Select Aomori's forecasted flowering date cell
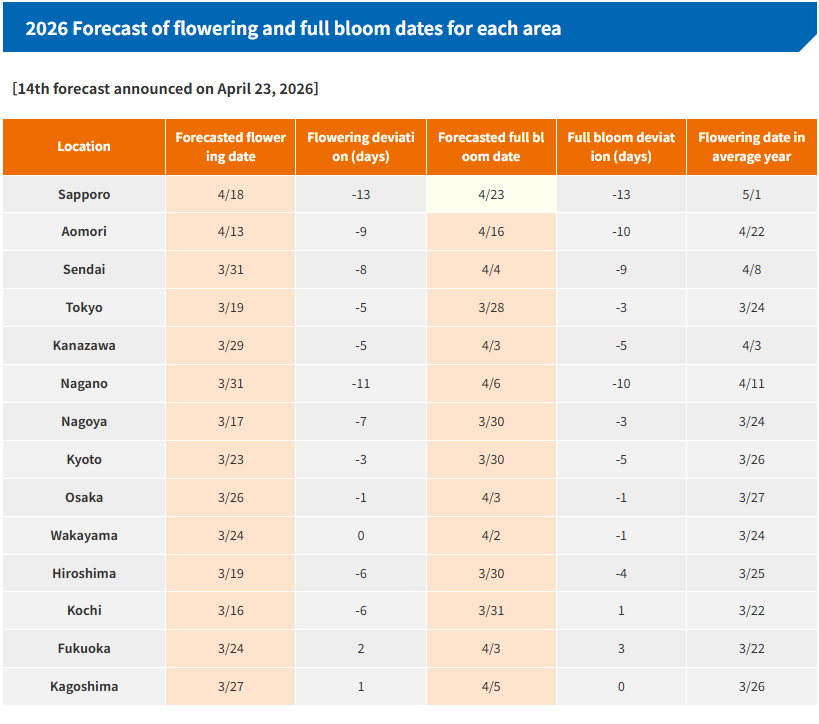819x724 pixels. [x=230, y=232]
